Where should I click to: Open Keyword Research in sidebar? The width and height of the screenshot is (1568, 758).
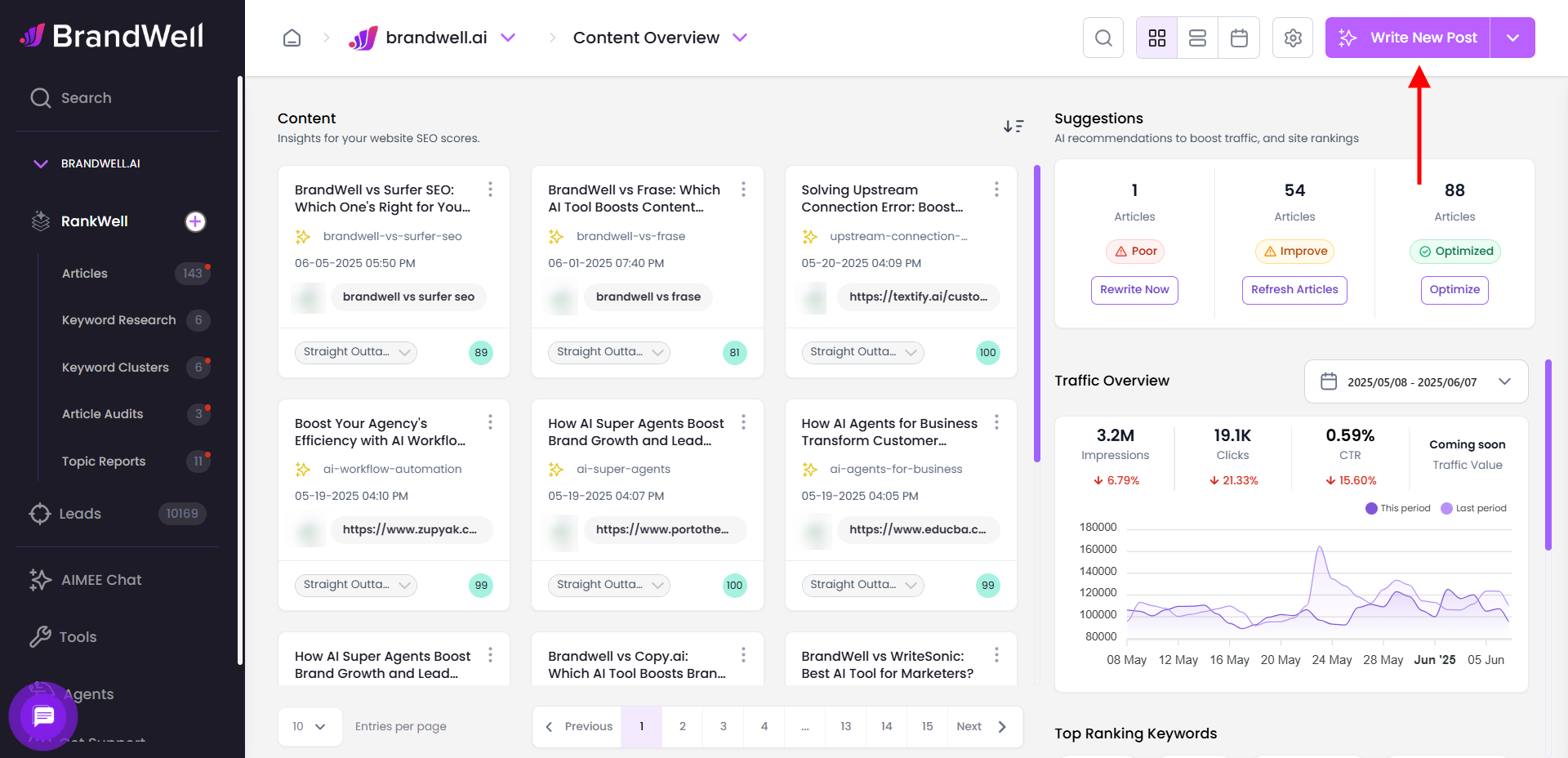[x=119, y=320]
